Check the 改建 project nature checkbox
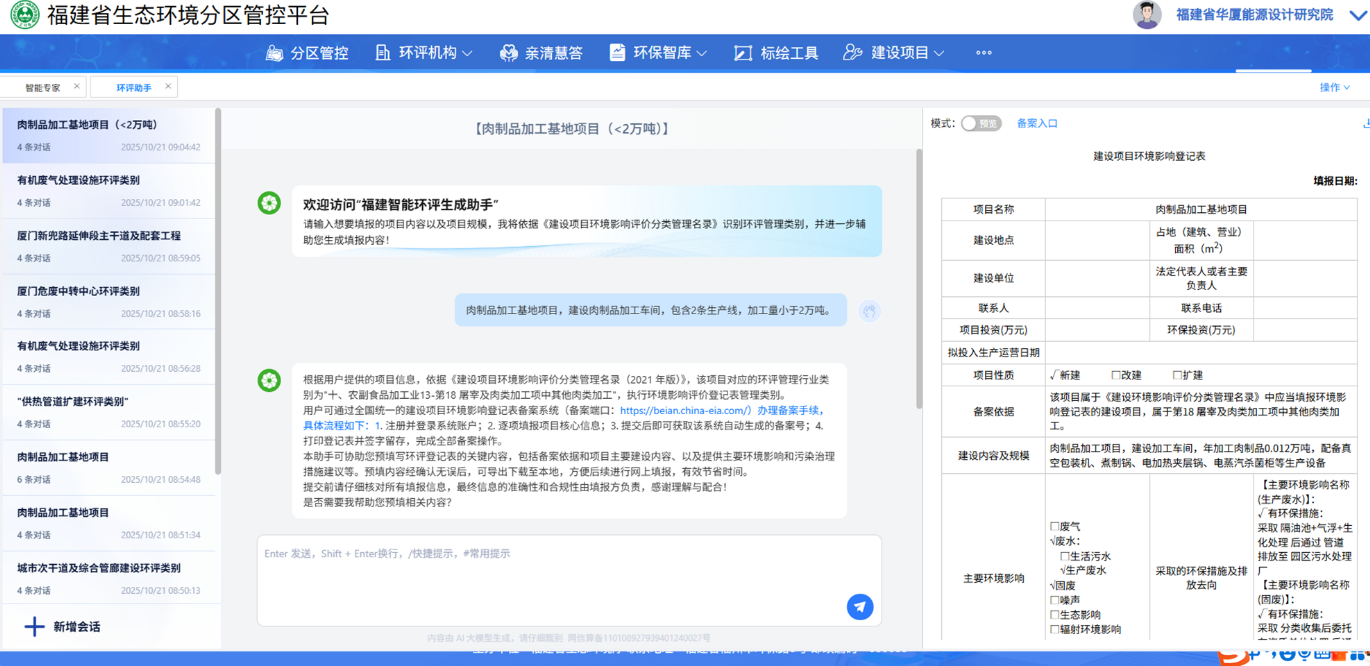This screenshot has height=666, width=1370. click(x=1115, y=375)
